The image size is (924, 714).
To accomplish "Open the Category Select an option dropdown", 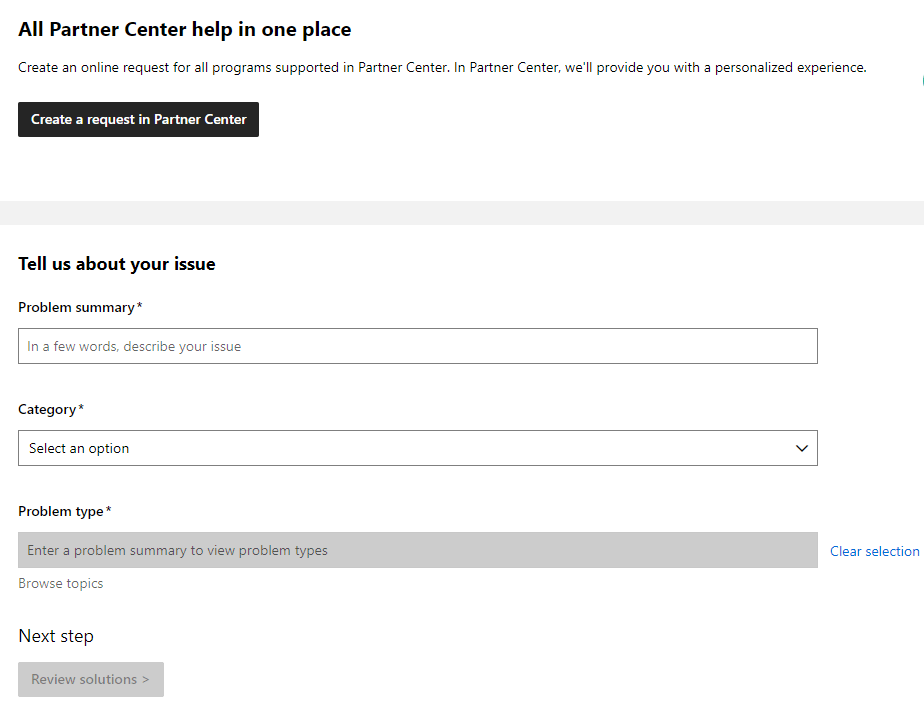I will coord(418,448).
